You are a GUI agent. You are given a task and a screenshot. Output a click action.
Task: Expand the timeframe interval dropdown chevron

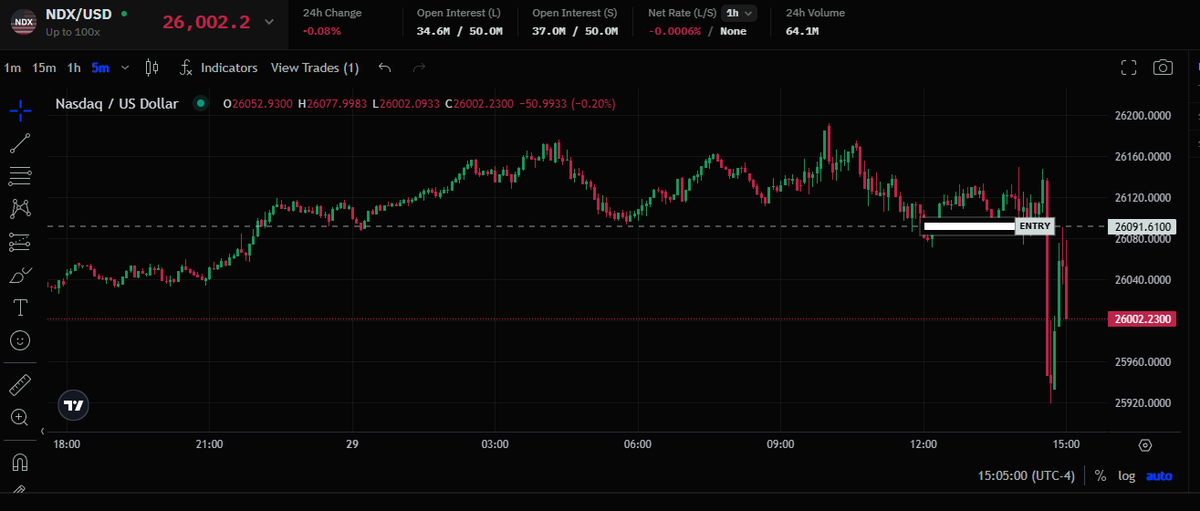(124, 68)
